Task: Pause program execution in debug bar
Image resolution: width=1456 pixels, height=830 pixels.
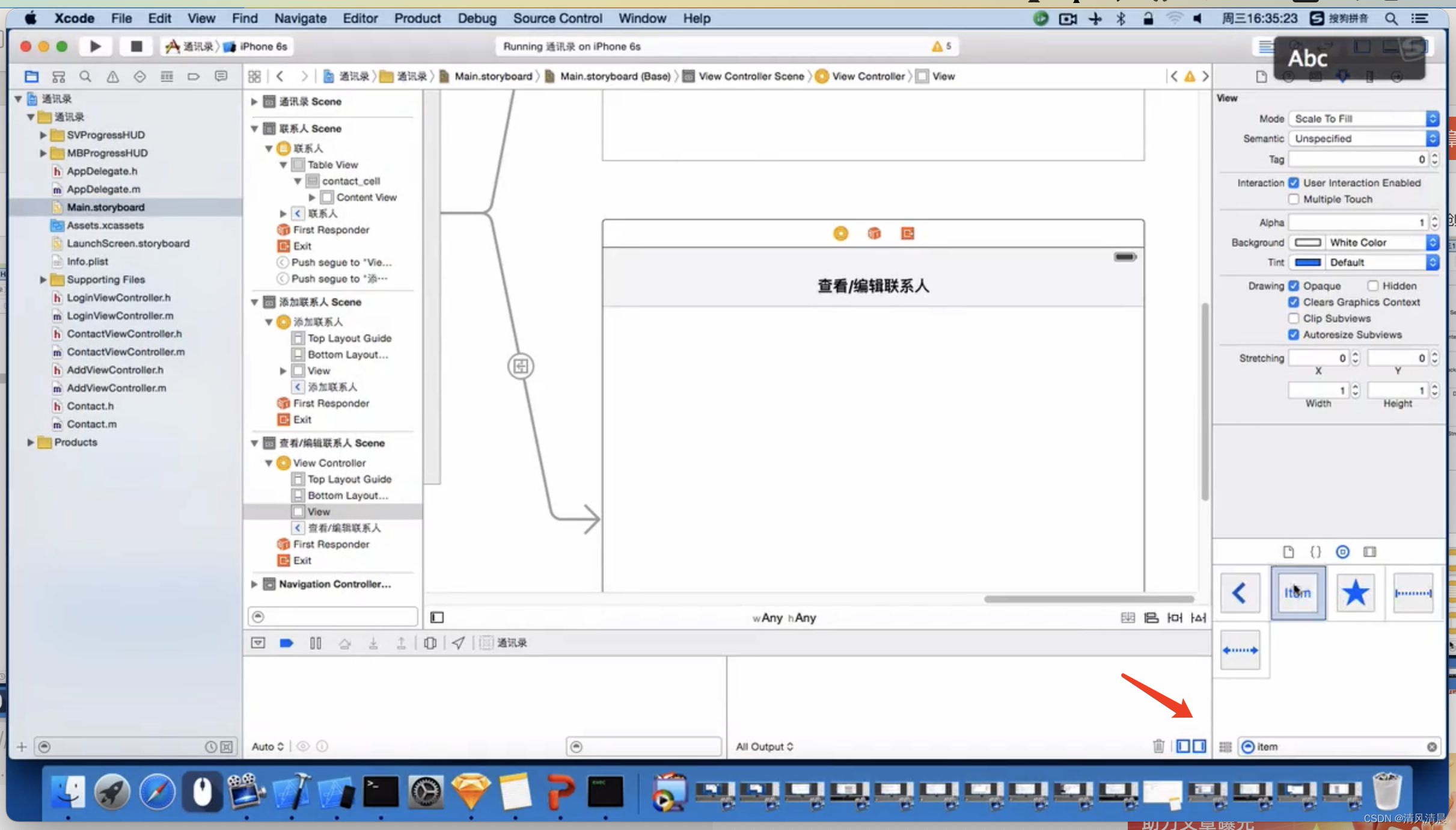Action: pos(315,643)
